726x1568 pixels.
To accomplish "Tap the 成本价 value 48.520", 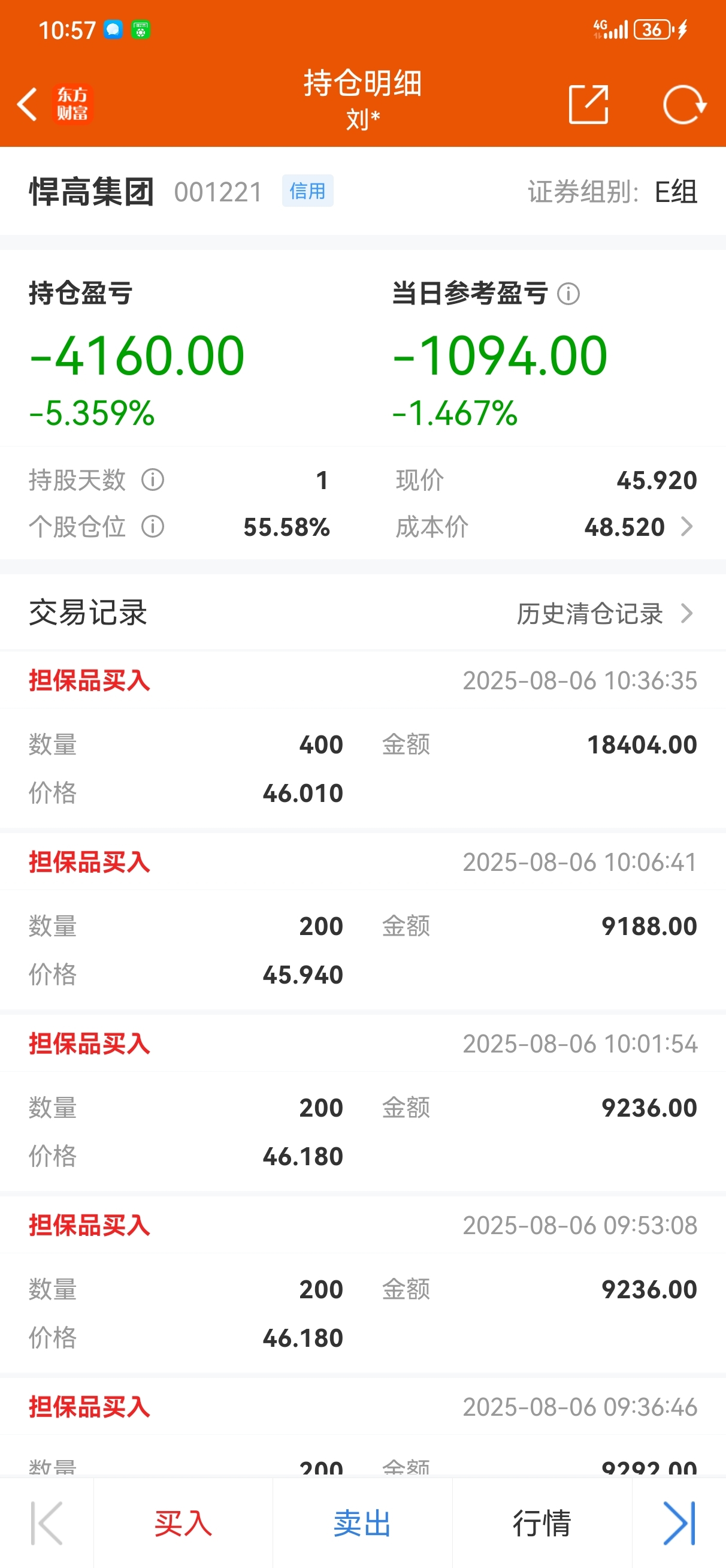I will [624, 527].
